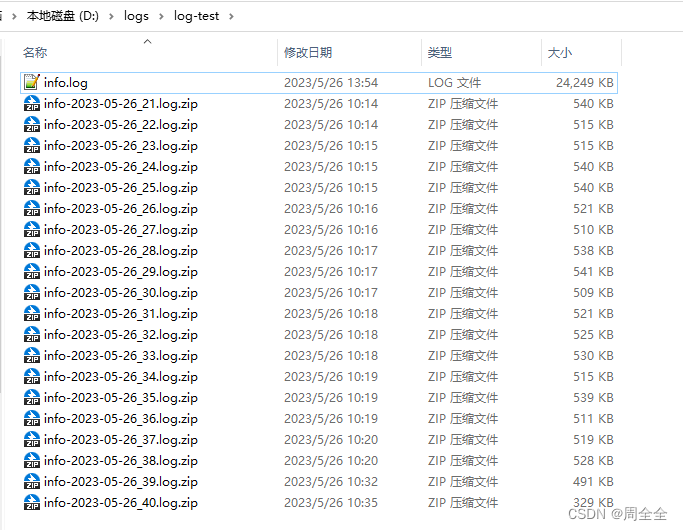This screenshot has width=683, height=530.
Task: Click zip icon of info-2023-05-26_33.log.zip
Action: [32, 356]
